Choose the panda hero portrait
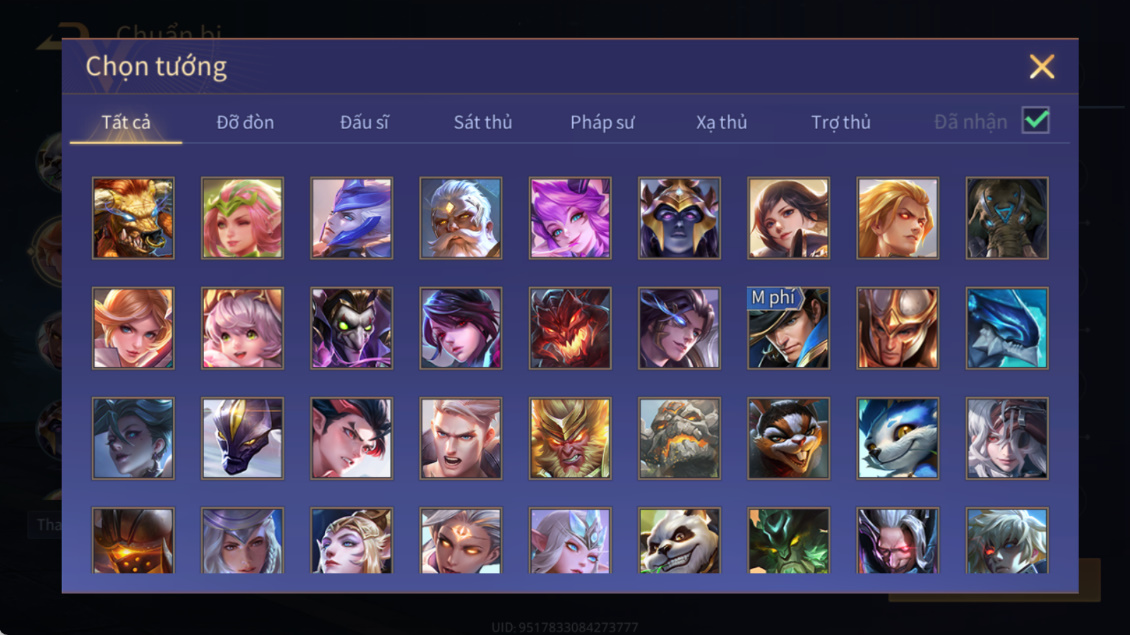The width and height of the screenshot is (1130, 635). 679,541
